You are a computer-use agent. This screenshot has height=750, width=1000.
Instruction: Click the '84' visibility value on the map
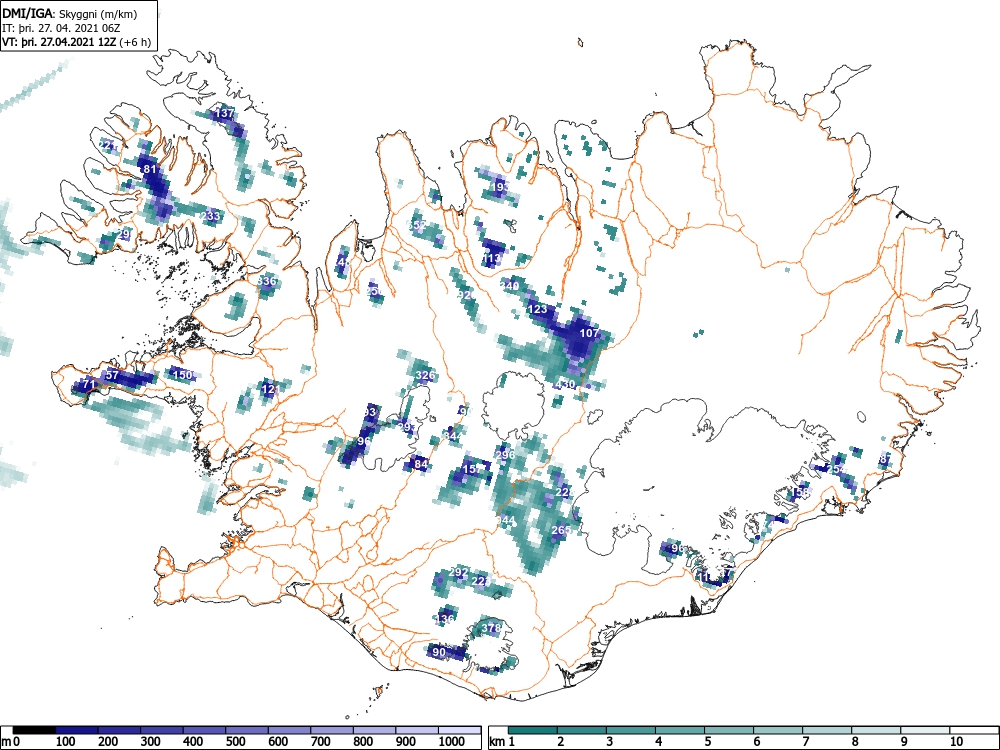tap(421, 464)
